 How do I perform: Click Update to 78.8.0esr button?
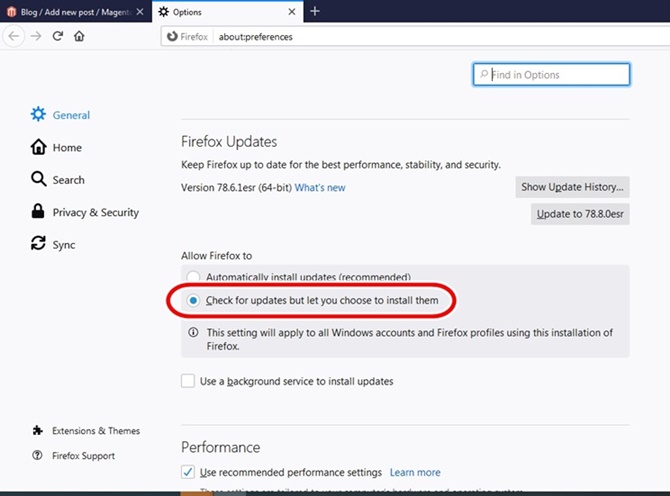pos(580,214)
